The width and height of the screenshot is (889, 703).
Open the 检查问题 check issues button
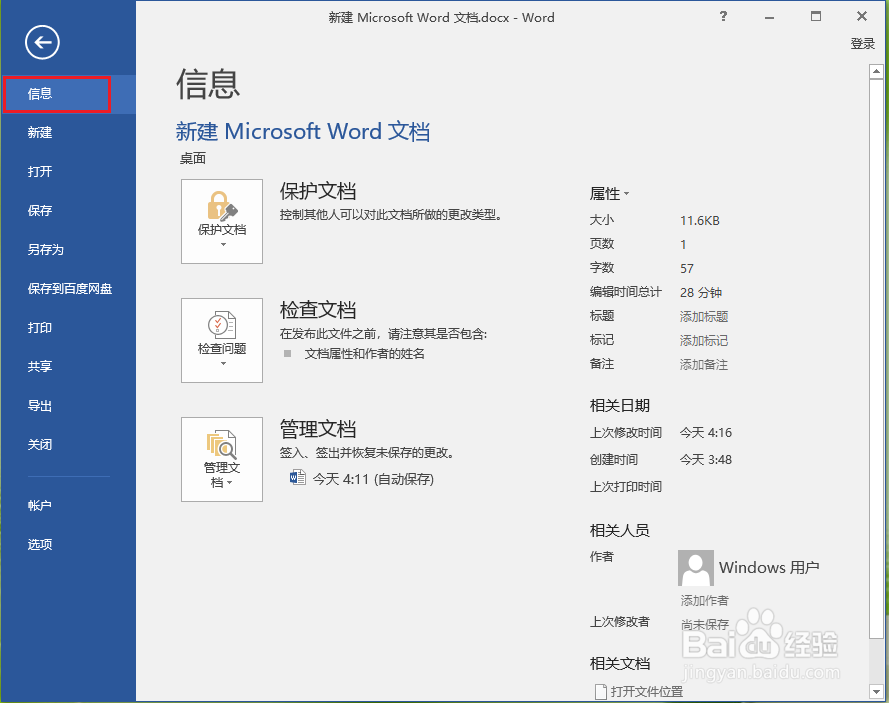tap(222, 341)
